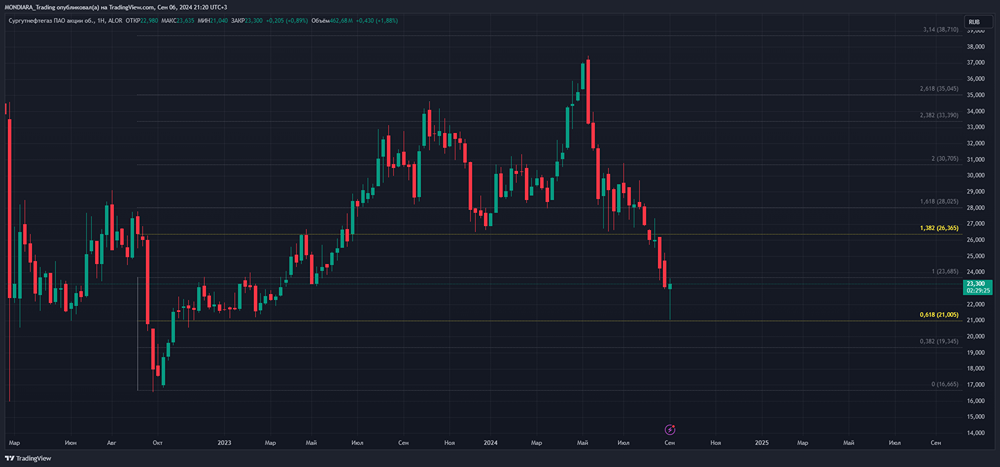1000x467 pixels.
Task: Click the 2025 label on time axis
Action: (761, 442)
